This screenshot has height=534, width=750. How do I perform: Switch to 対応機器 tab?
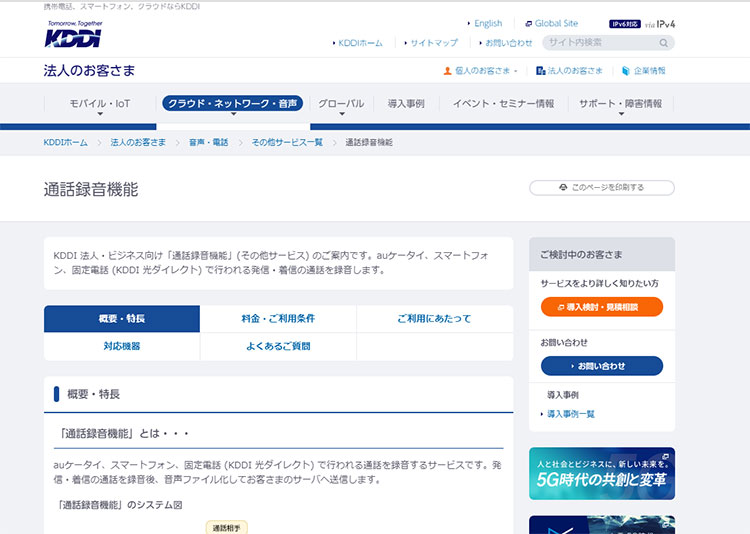point(121,346)
